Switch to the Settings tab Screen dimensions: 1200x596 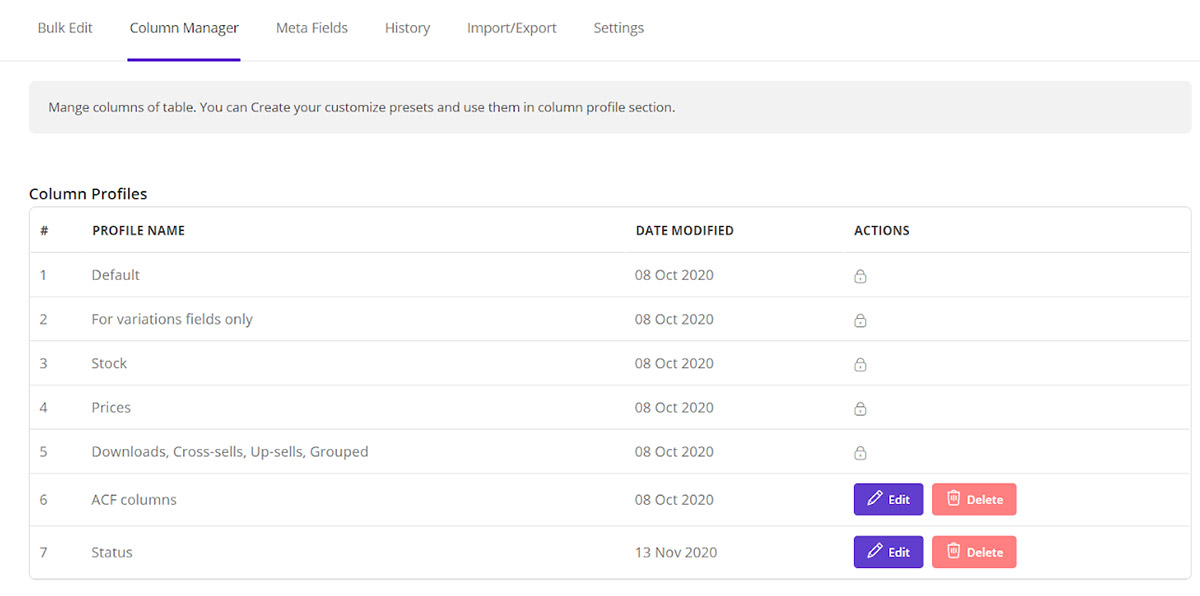tap(619, 28)
